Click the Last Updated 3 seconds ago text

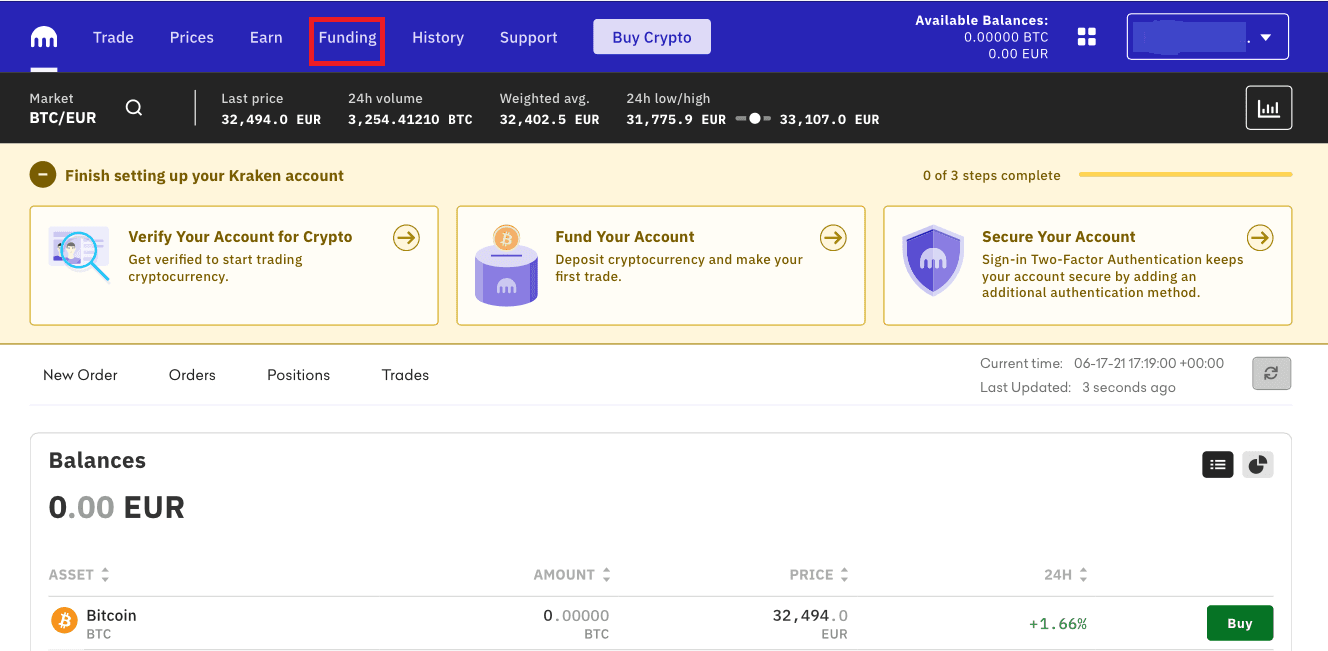pyautogui.click(x=1078, y=387)
